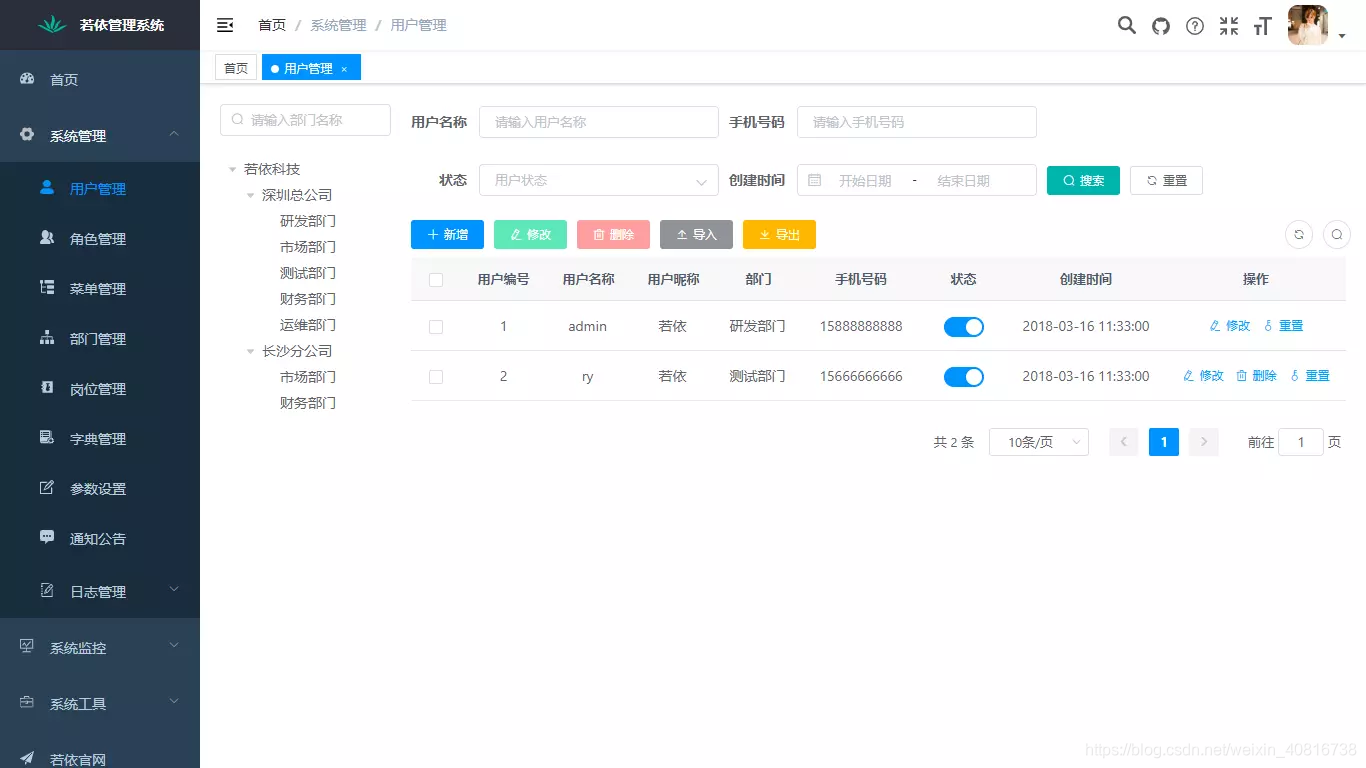Click the search magnifier icon in the header
The image size is (1366, 768).
coord(1126,26)
